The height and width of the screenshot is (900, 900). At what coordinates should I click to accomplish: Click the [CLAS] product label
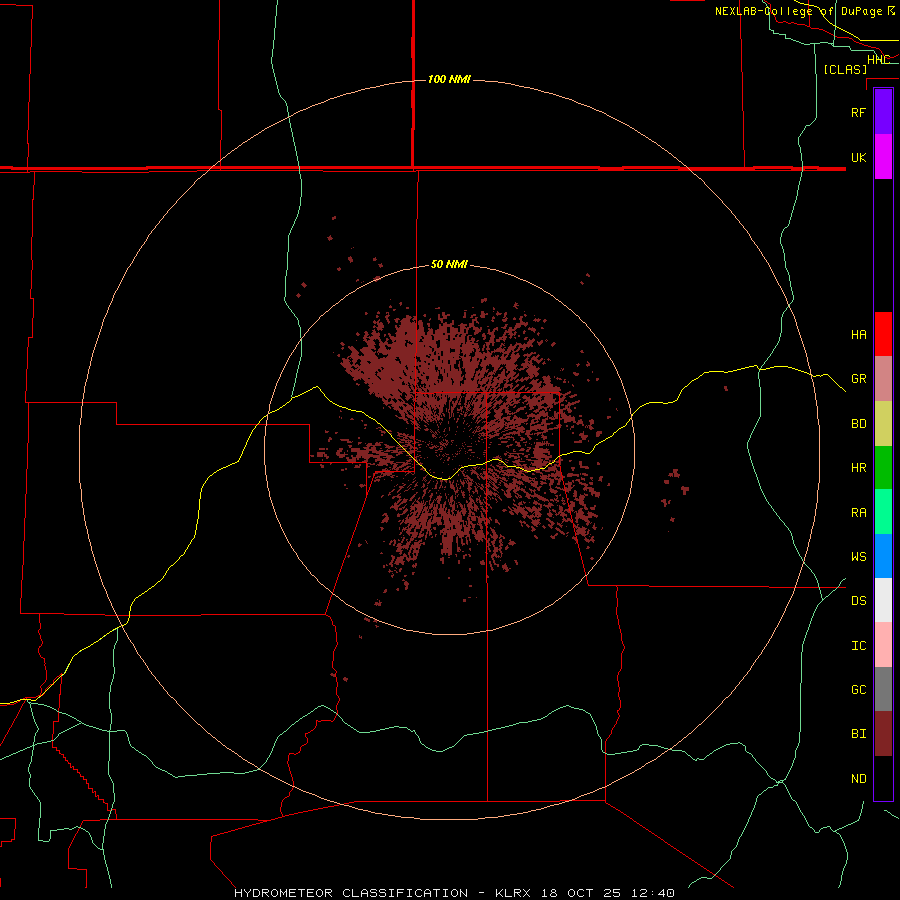point(845,69)
